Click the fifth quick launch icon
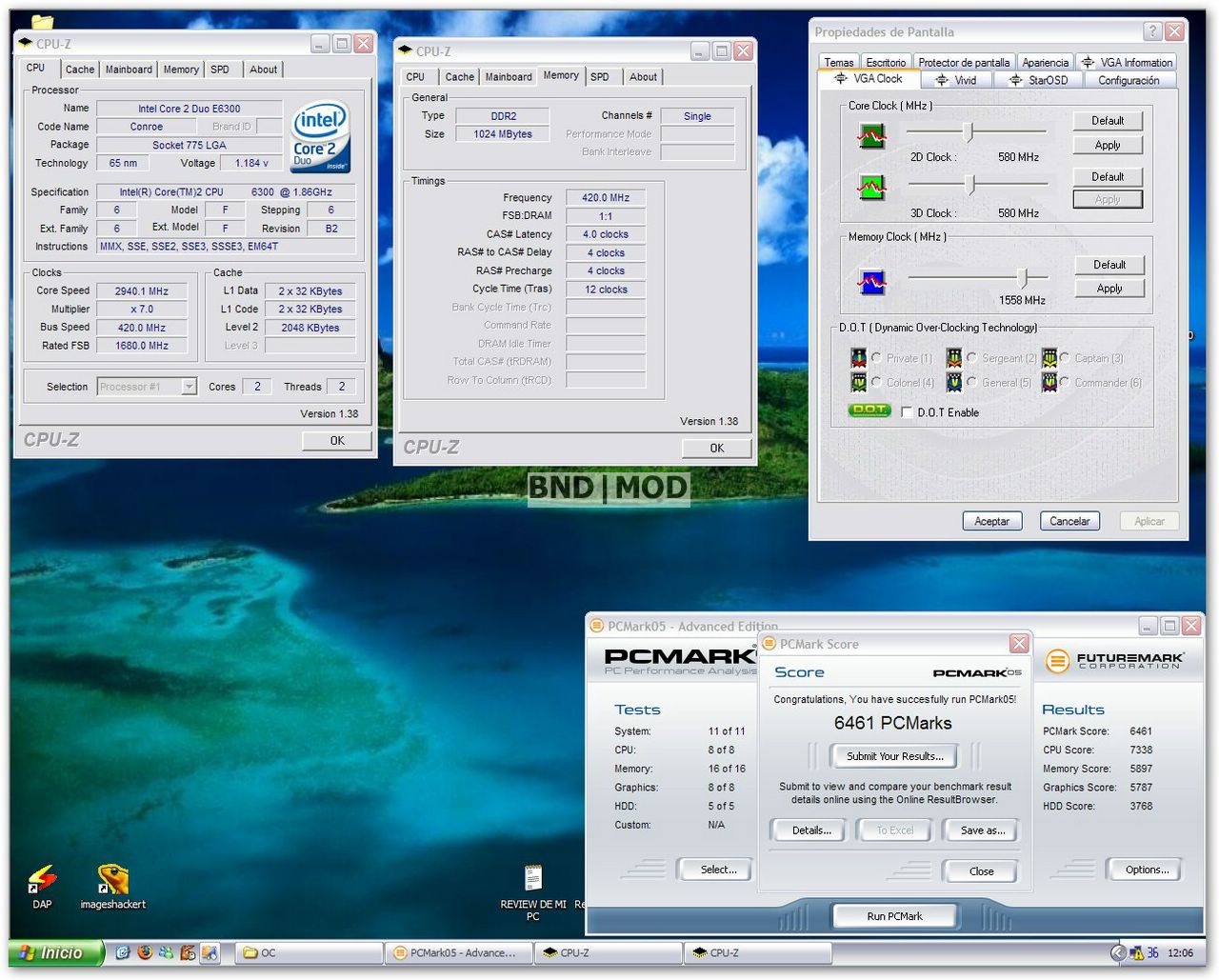Viewport: 1219px width, 980px height. [210, 952]
